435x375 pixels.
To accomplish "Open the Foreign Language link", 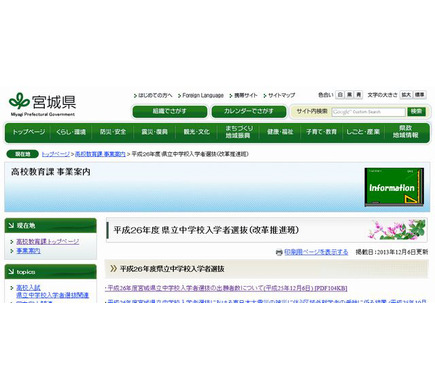I will (x=203, y=95).
